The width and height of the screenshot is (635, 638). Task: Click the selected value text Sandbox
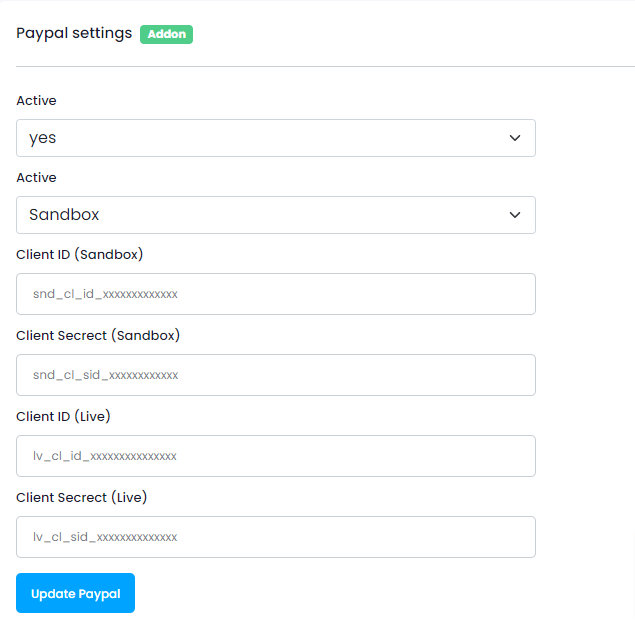tap(64, 215)
